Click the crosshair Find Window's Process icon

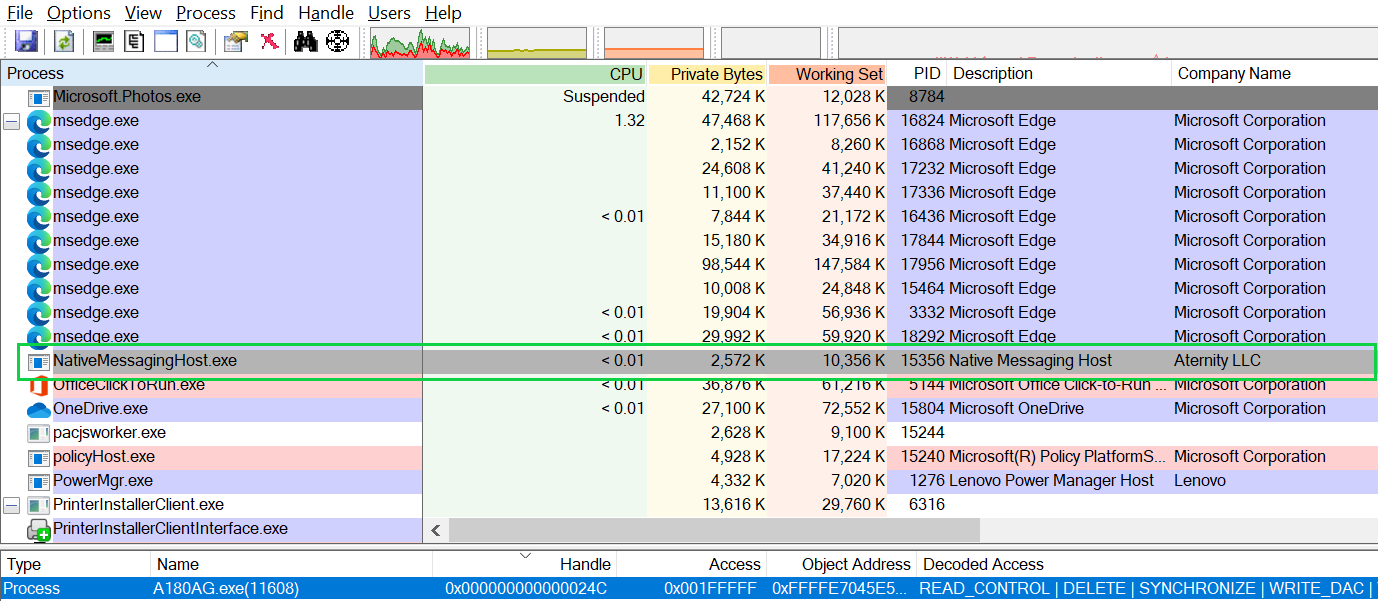click(337, 42)
